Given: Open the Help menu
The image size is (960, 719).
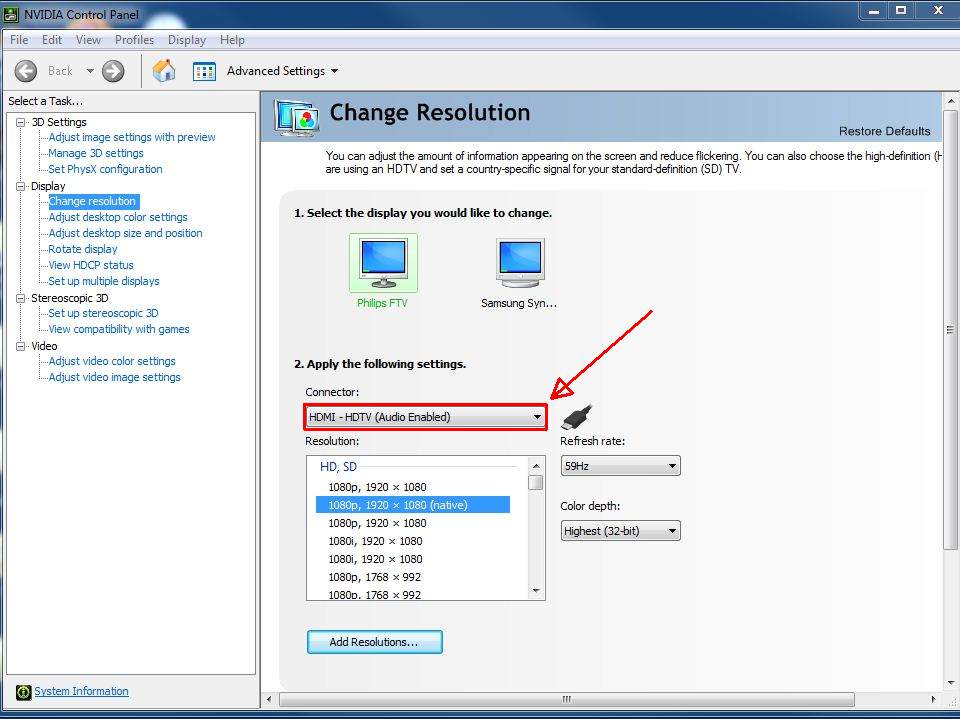Looking at the screenshot, I should coord(232,40).
